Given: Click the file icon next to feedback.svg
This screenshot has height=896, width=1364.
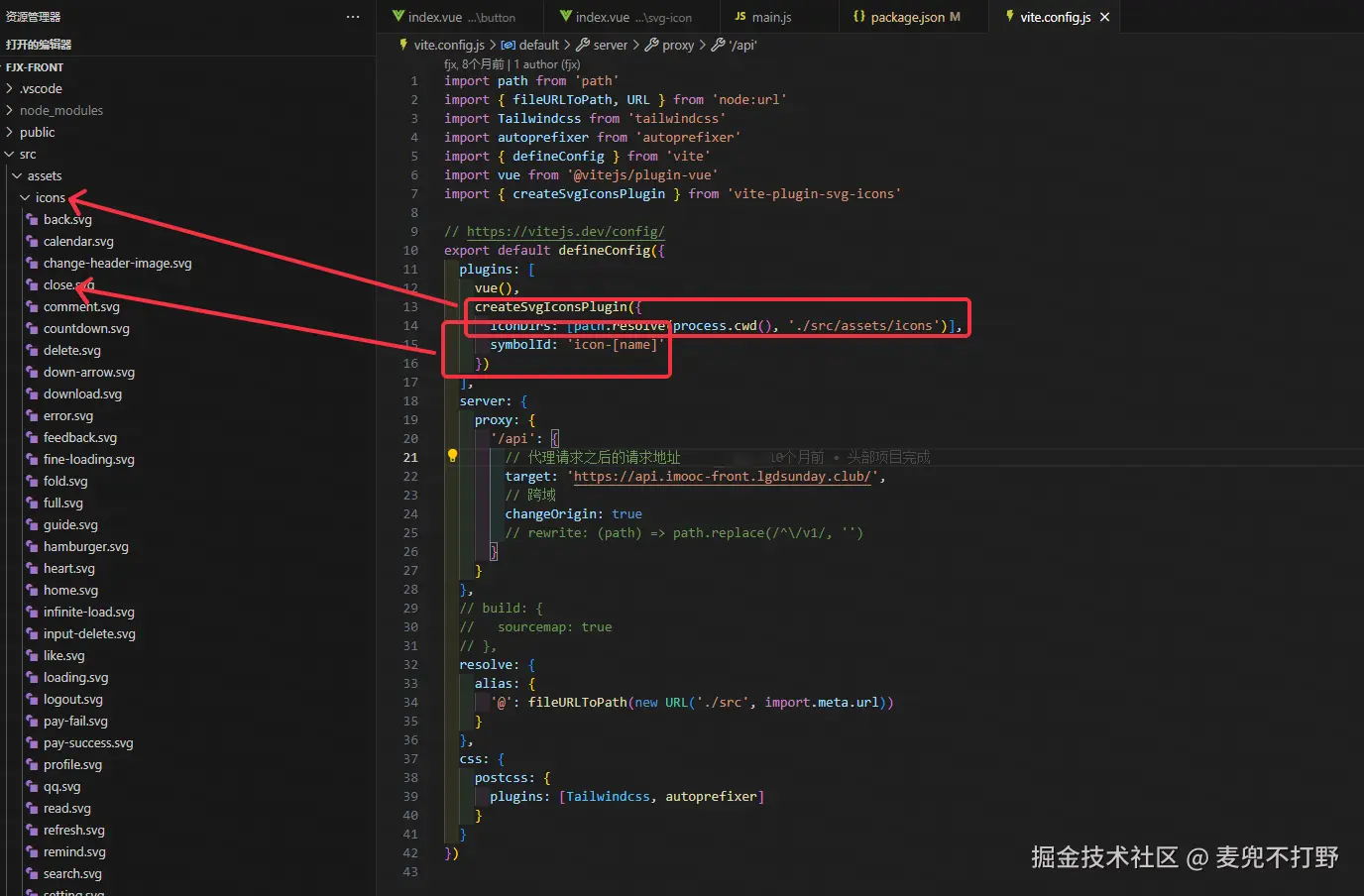Looking at the screenshot, I should 33,437.
